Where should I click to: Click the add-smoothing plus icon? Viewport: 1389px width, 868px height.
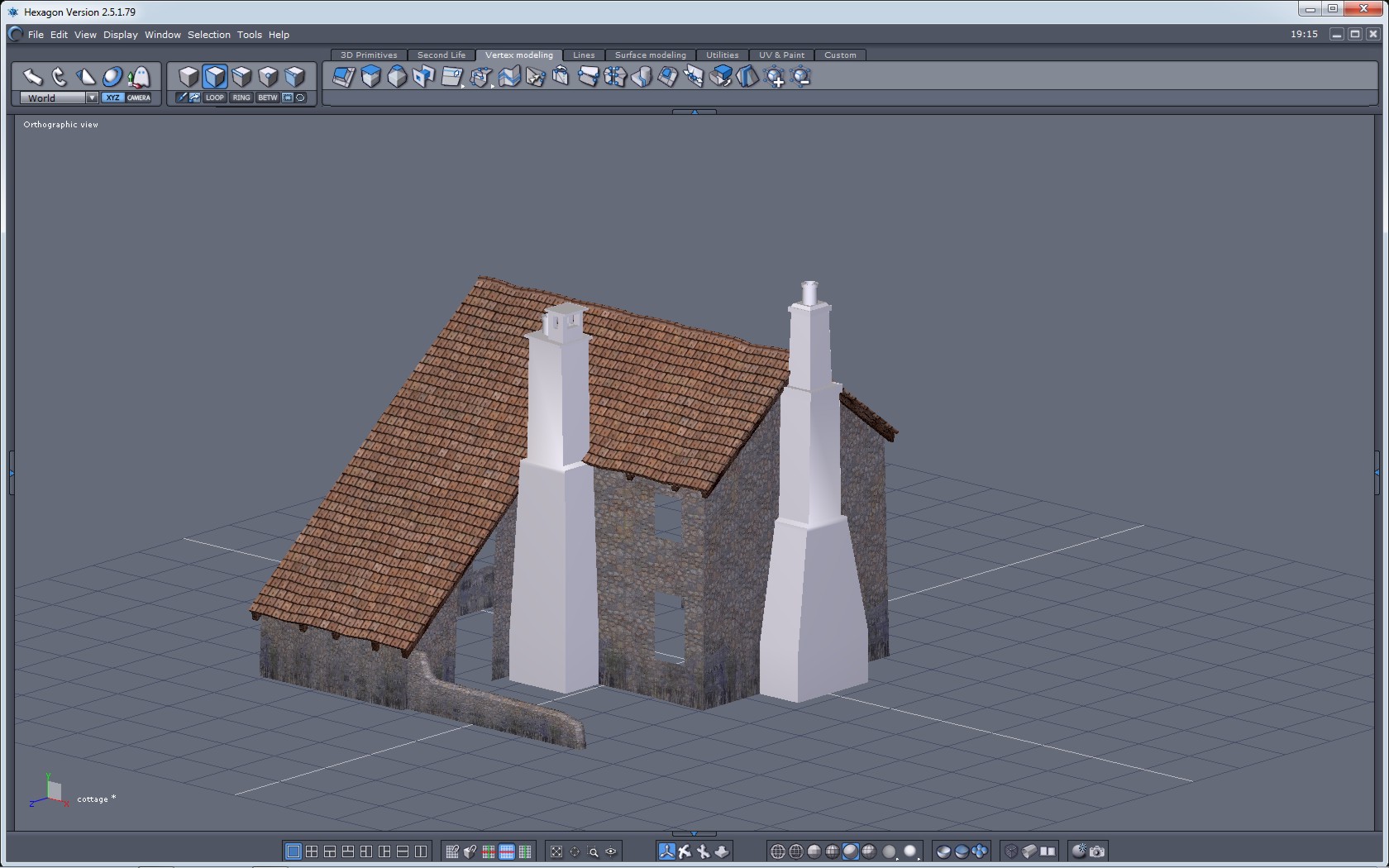(775, 78)
